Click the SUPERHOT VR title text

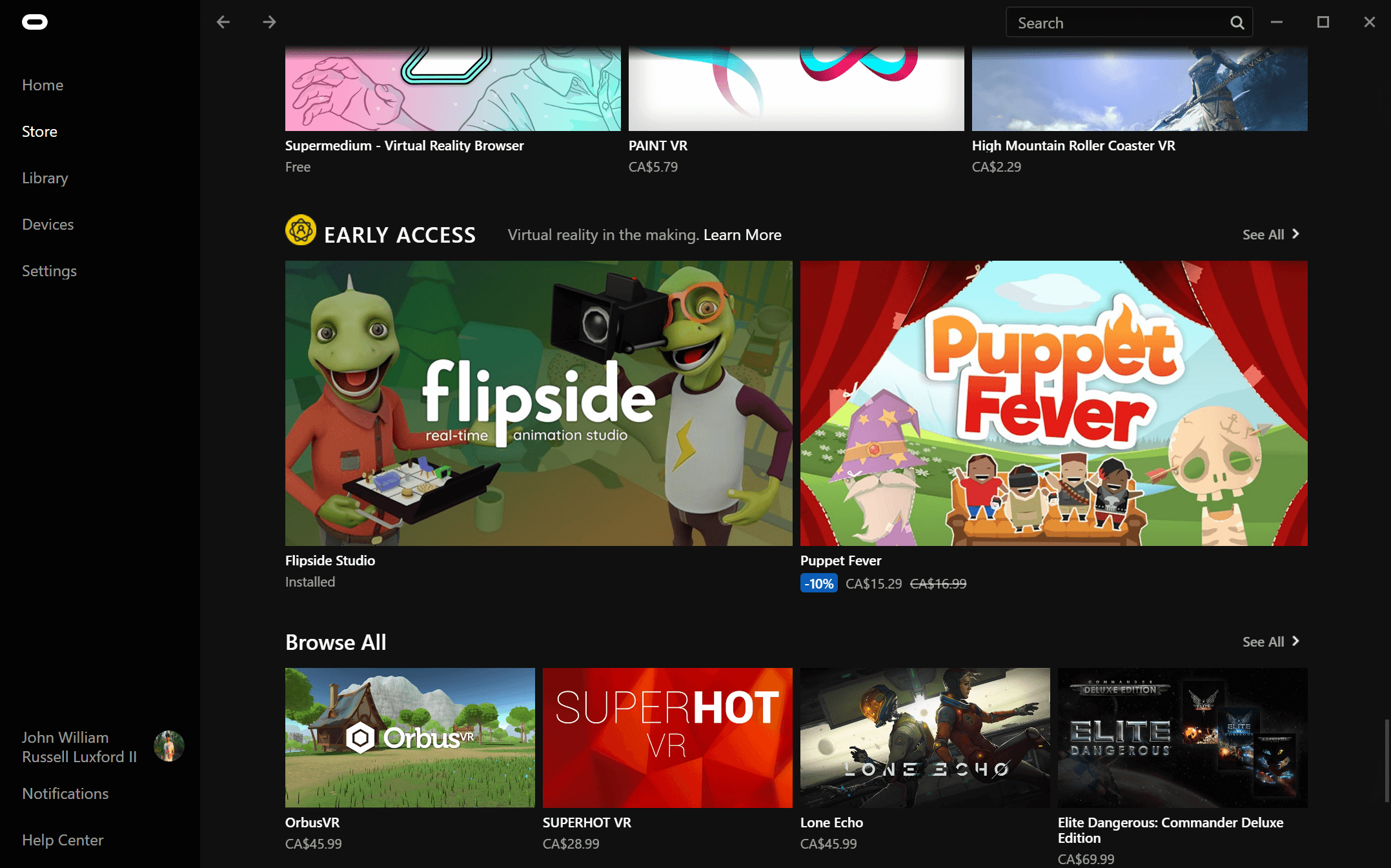tap(587, 823)
